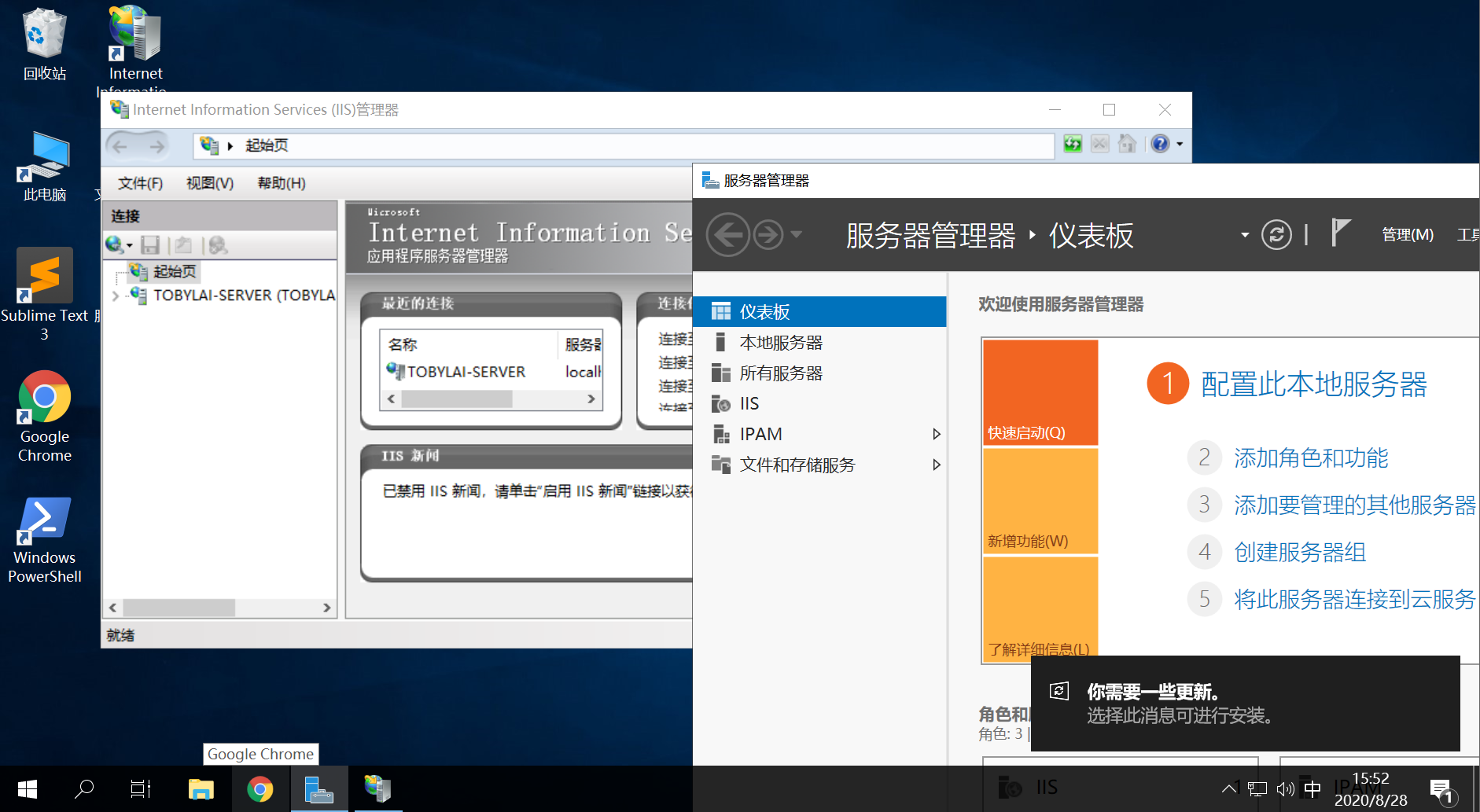Select the Google Chrome desktop shortcut

pyautogui.click(x=45, y=417)
